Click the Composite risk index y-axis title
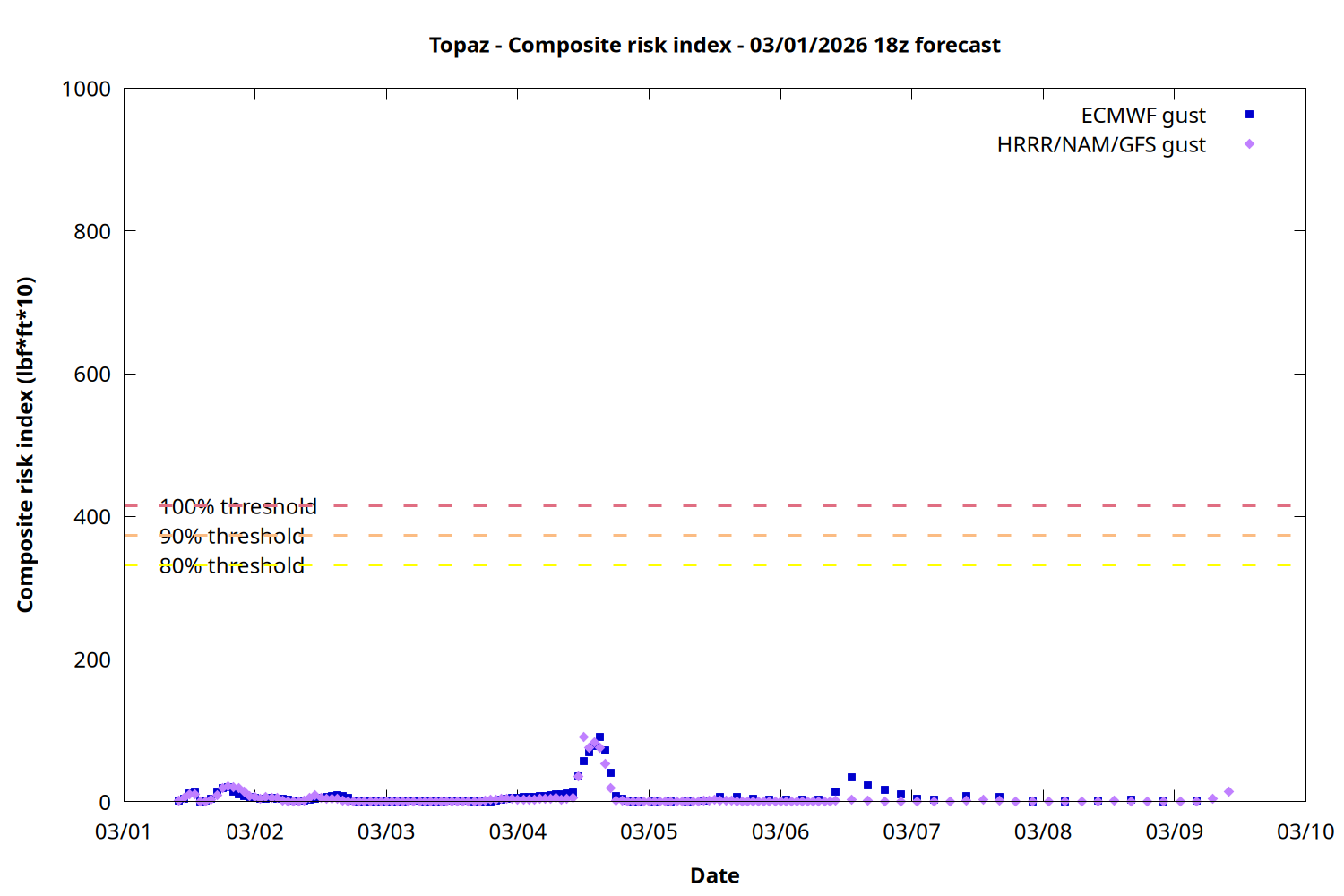 coord(25,444)
